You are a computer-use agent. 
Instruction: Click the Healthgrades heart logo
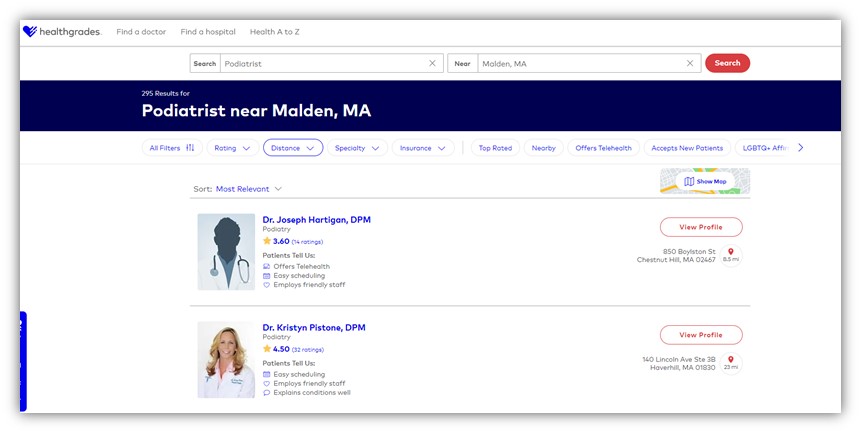point(30,31)
